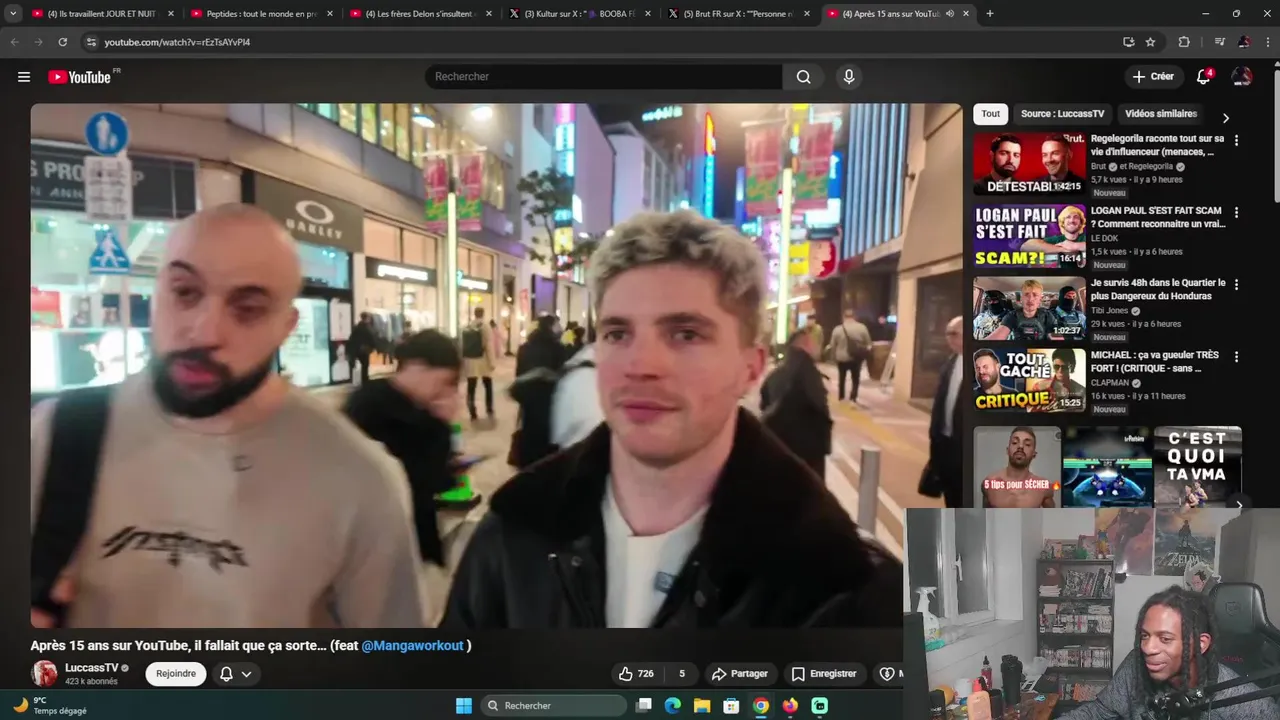This screenshot has height=720, width=1280.
Task: Select the 'Vidéos similaires' chip
Action: click(1161, 114)
